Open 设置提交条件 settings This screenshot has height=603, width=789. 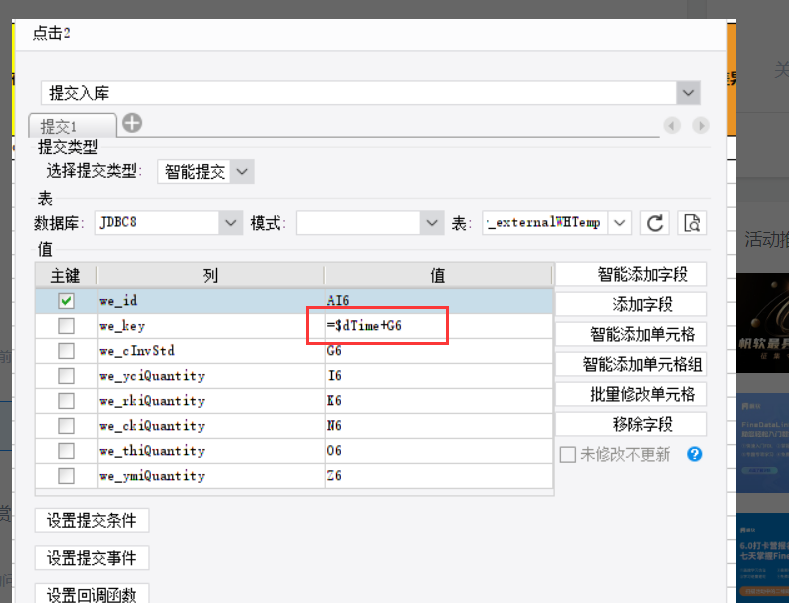[92, 520]
